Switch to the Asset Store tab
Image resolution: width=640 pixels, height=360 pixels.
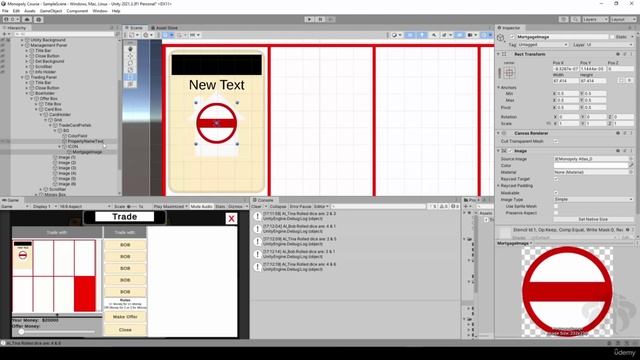pos(164,28)
